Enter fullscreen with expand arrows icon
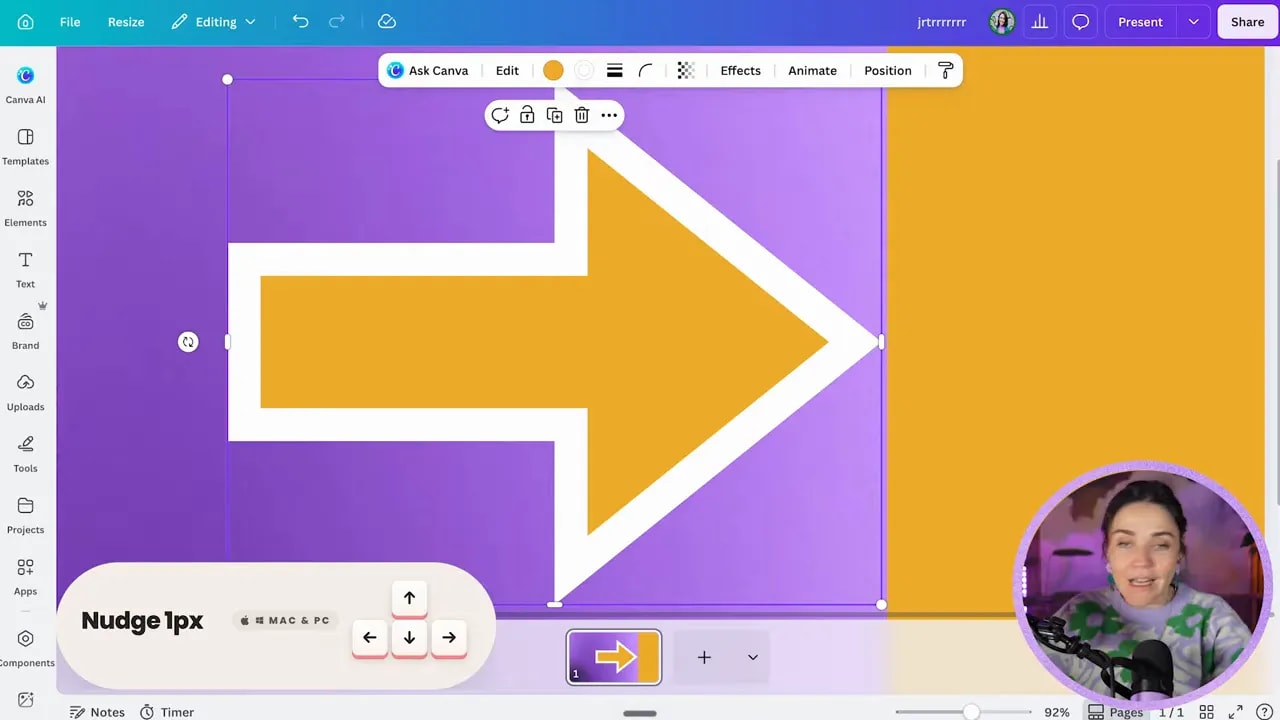Image resolution: width=1280 pixels, height=720 pixels. point(1236,712)
